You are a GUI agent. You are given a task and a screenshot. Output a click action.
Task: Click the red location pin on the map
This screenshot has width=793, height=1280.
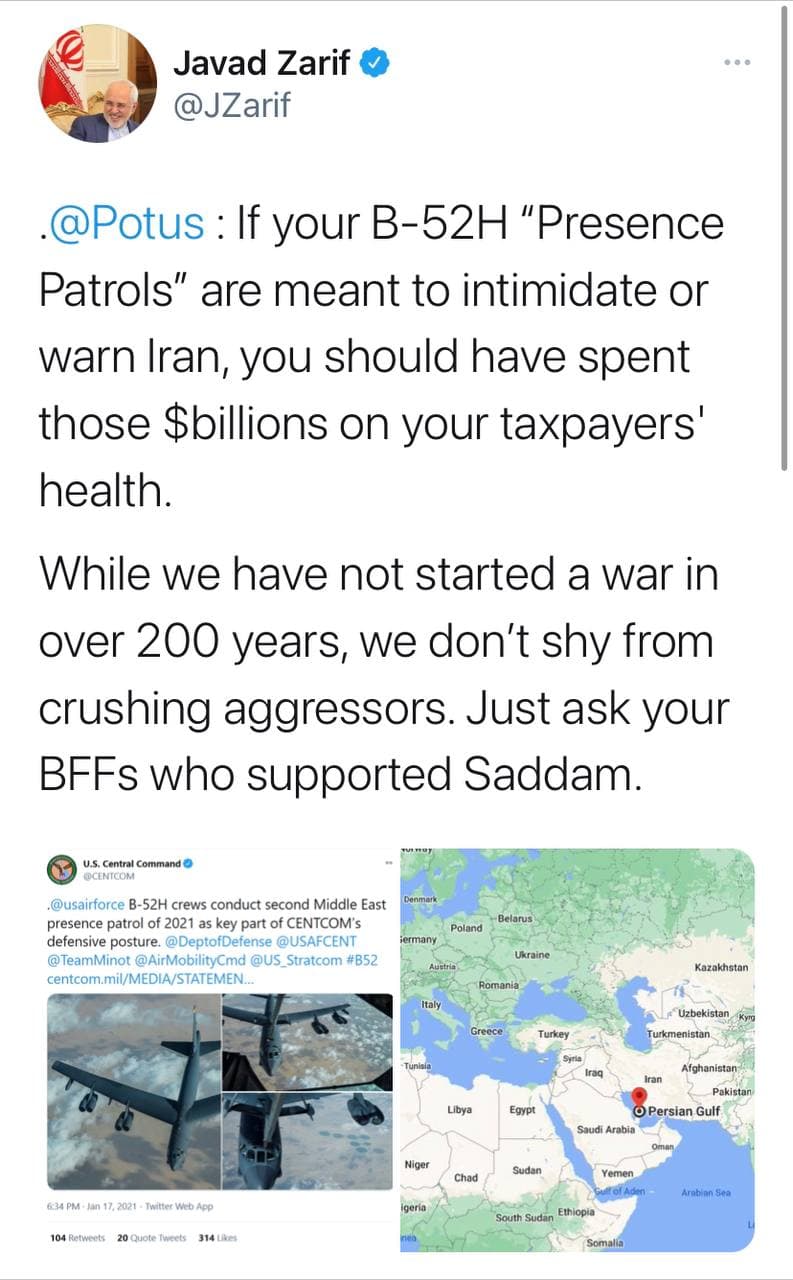(639, 1097)
